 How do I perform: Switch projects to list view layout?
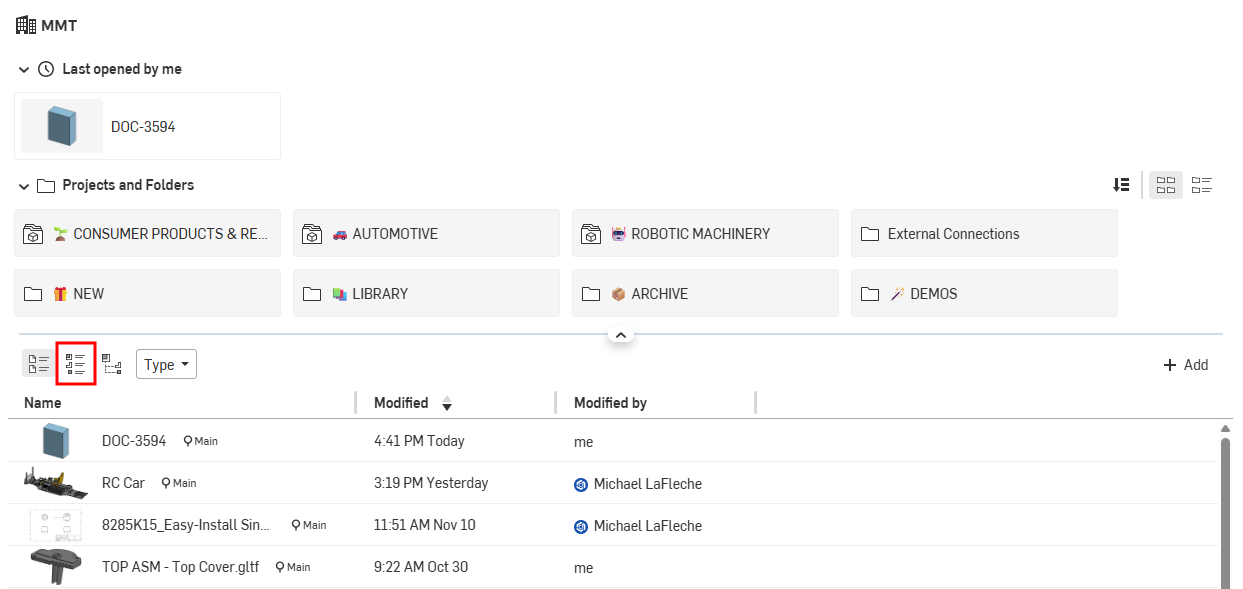[x=1201, y=185]
